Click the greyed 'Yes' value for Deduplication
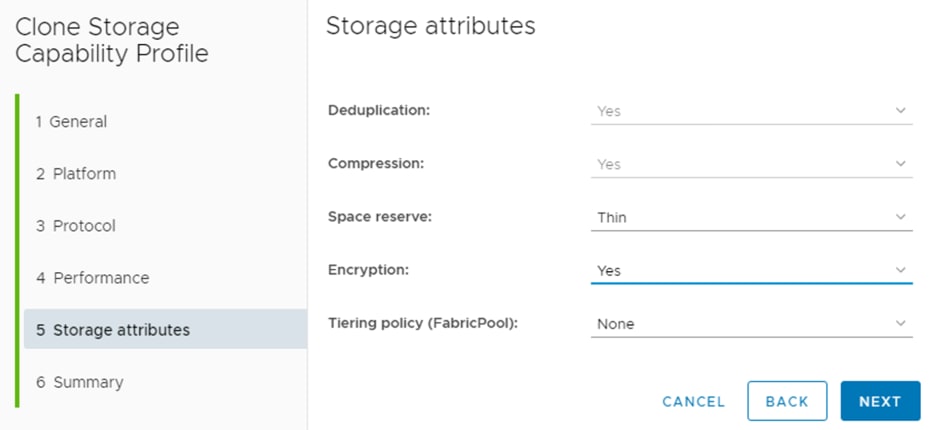 pyautogui.click(x=609, y=111)
